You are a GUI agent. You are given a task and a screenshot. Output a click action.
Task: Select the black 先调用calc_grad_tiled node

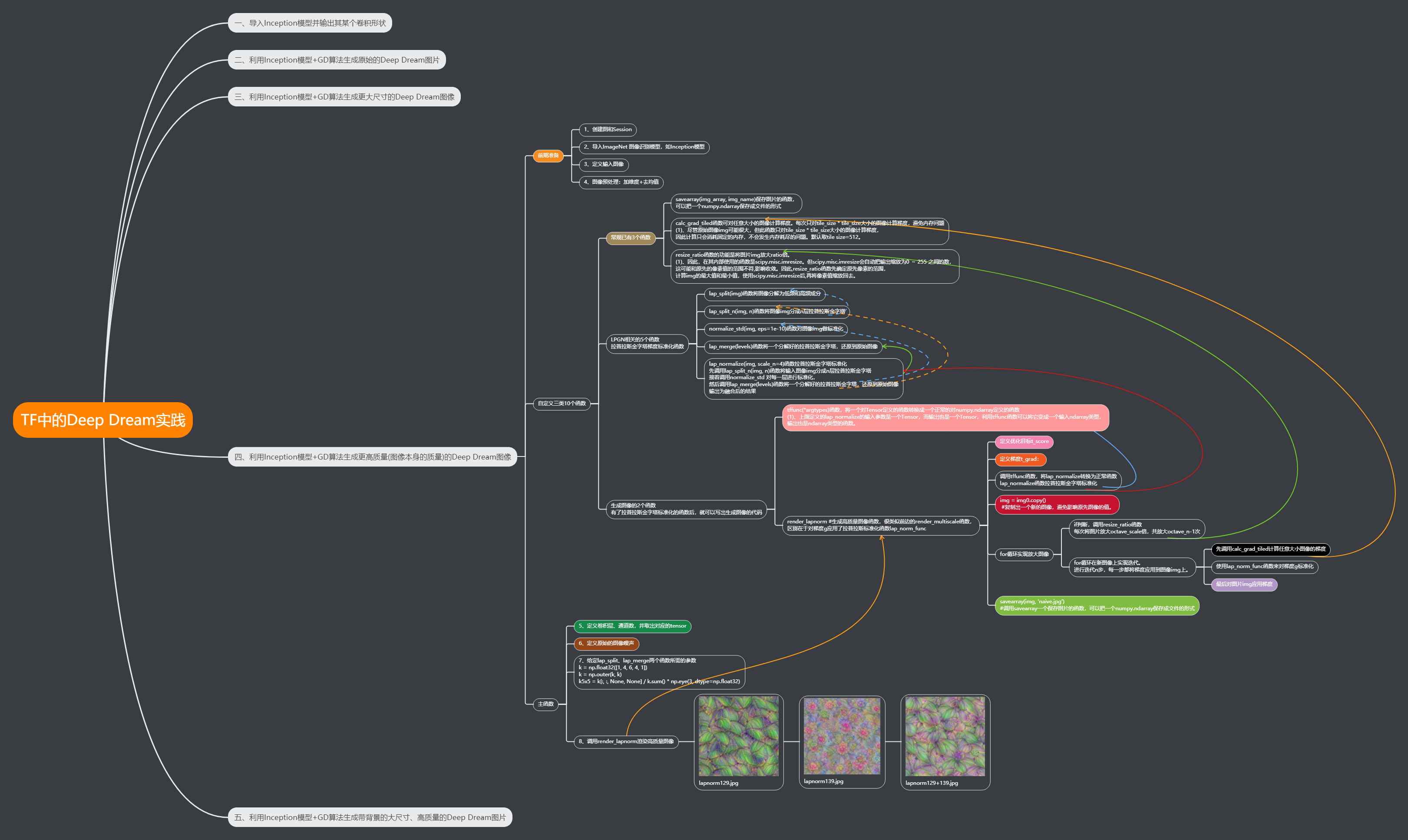click(x=1270, y=549)
